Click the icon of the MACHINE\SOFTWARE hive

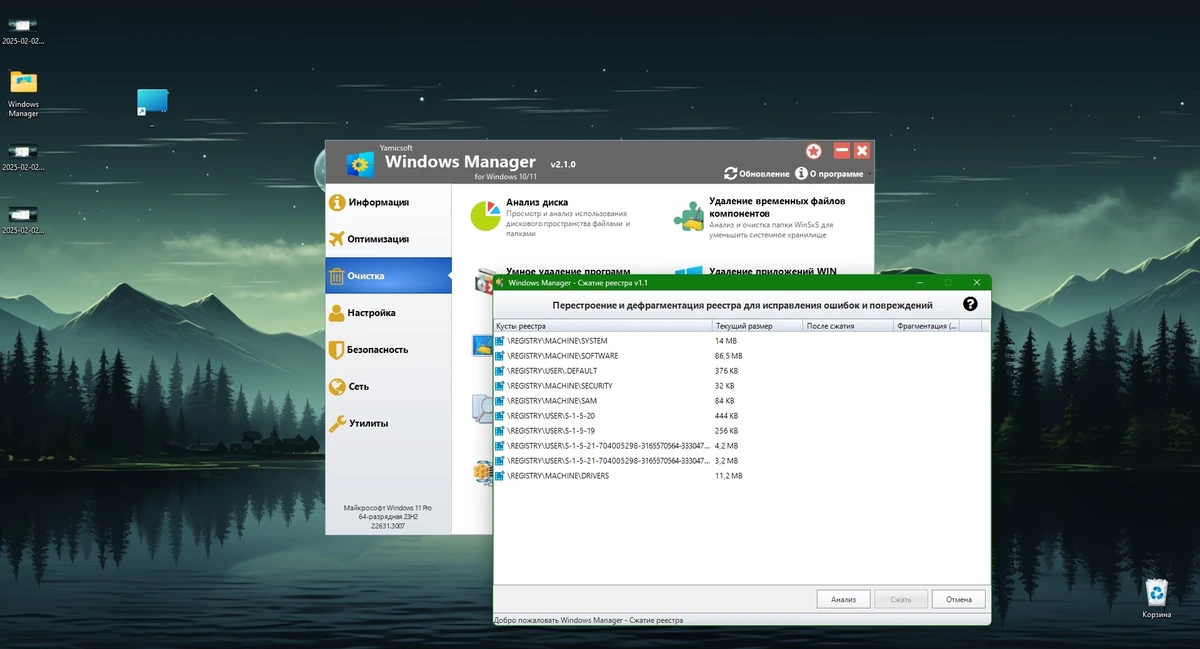(x=500, y=356)
